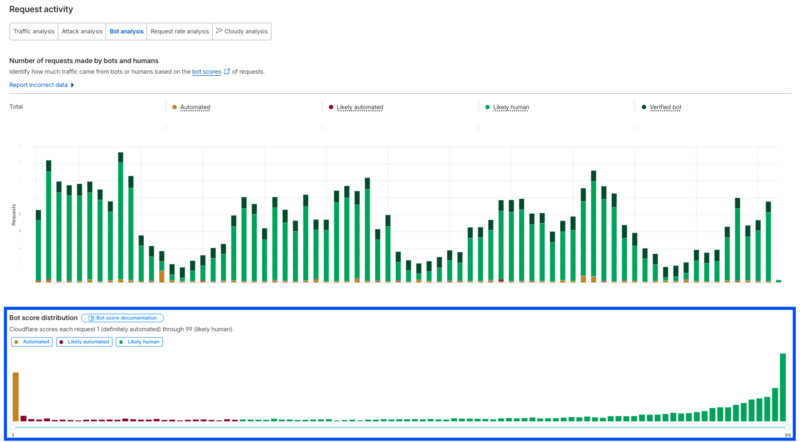Switch to Attack analysis tab
Screen dimensions: 800x442
(x=82, y=31)
